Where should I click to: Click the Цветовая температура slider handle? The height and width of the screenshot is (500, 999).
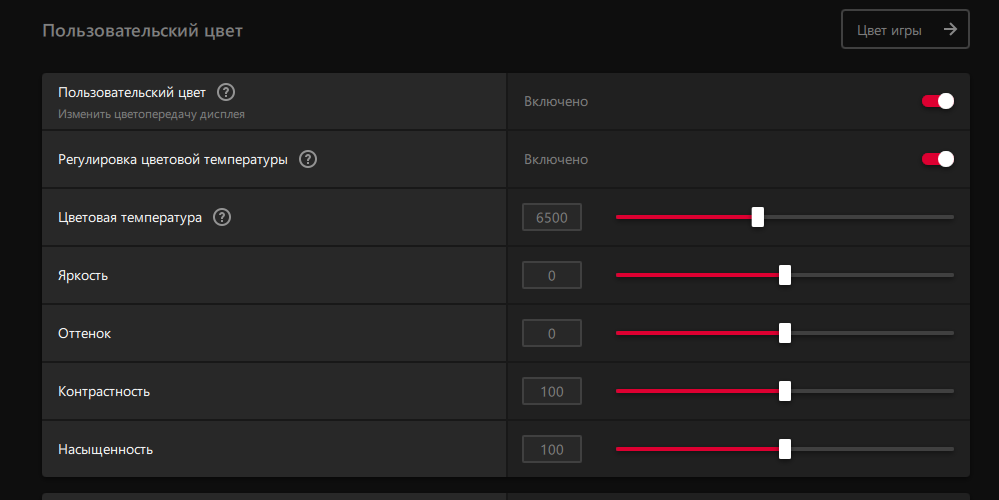click(758, 217)
